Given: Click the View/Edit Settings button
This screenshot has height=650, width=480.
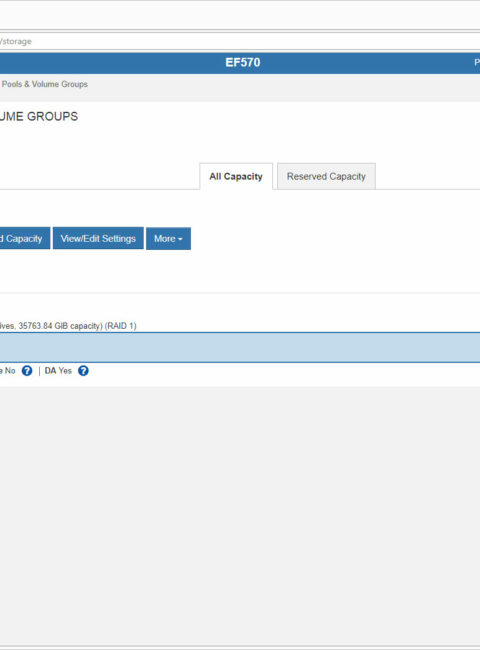Looking at the screenshot, I should (98, 238).
